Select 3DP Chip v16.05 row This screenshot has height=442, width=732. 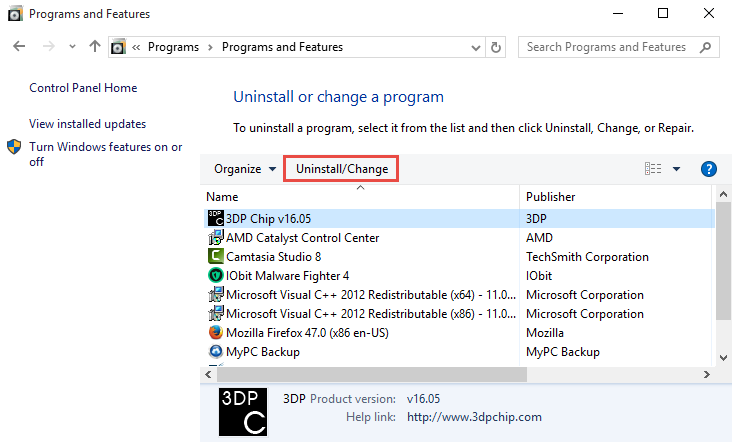pos(460,218)
